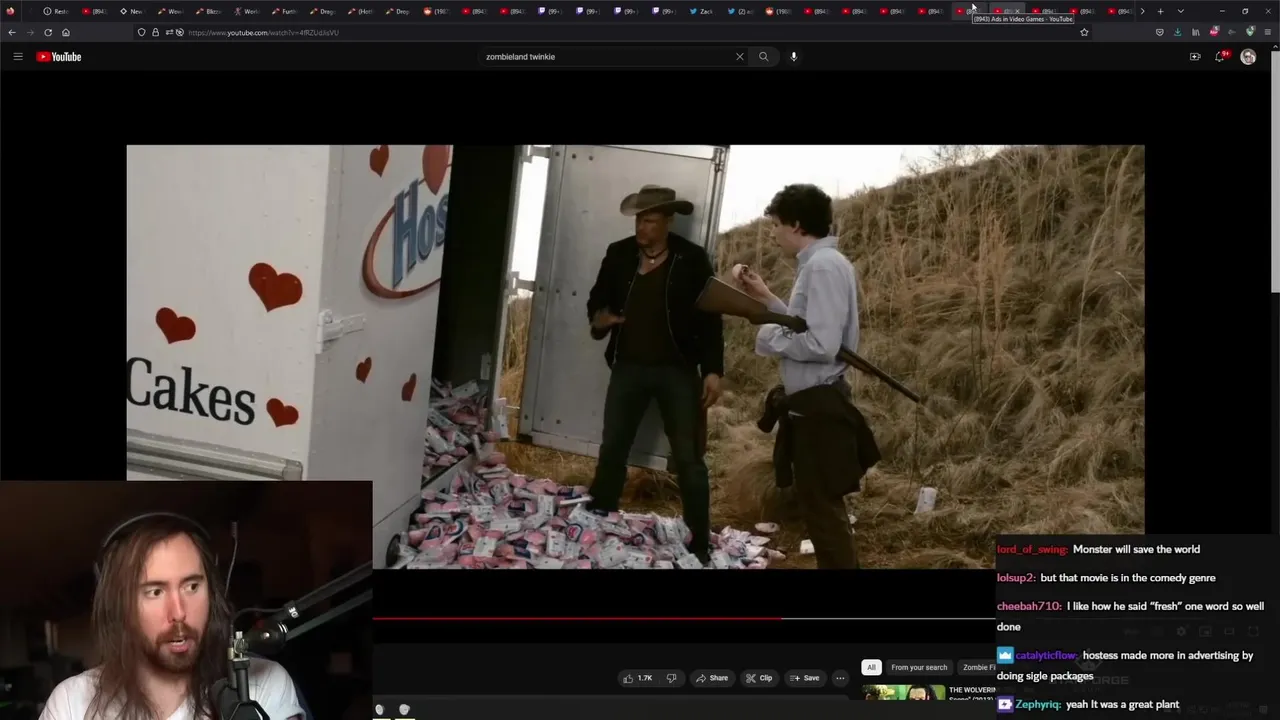This screenshot has width=1280, height=720.
Task: Reload the page
Action: click(48, 32)
